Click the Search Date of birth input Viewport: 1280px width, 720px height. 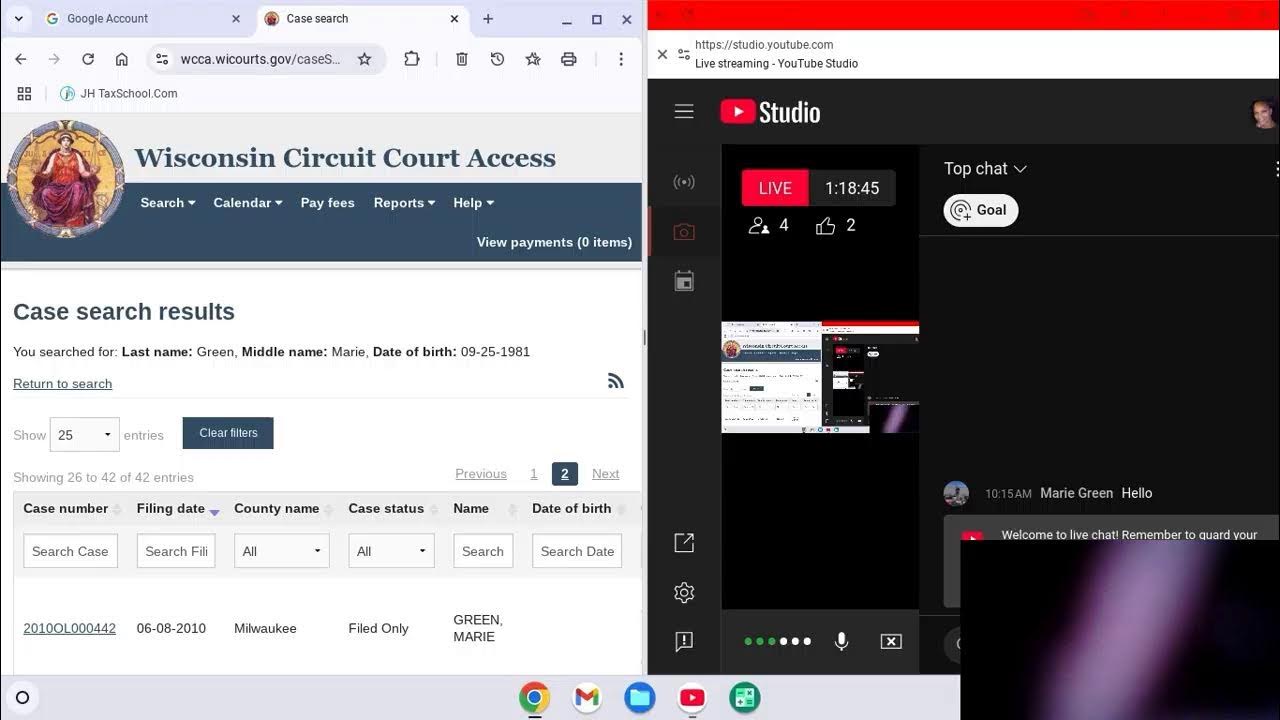[x=577, y=551]
